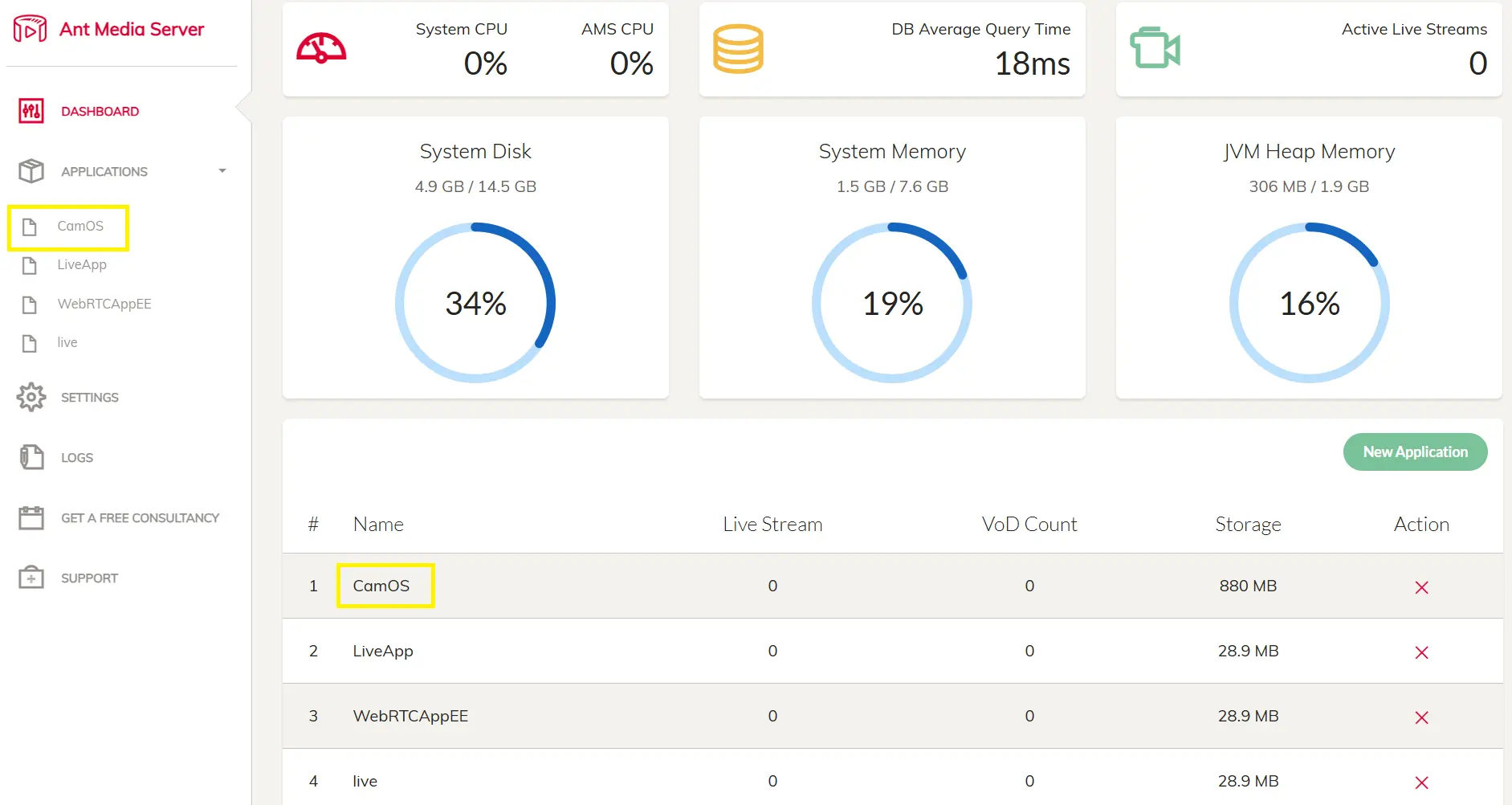Open WebRTCAppEE from the sidebar
This screenshot has height=805, width=1512.
104,304
